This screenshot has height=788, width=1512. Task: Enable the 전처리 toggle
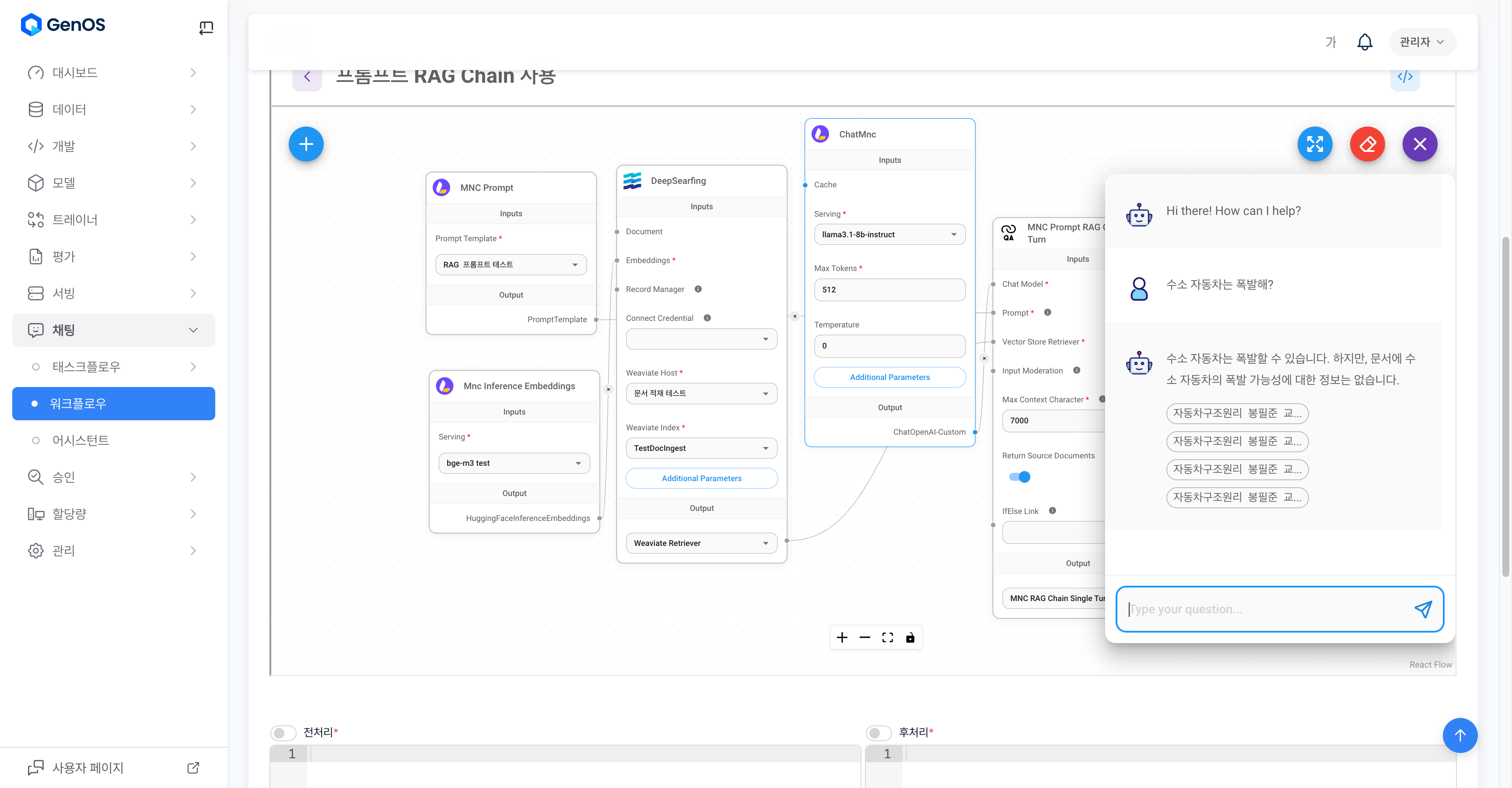pyautogui.click(x=283, y=733)
